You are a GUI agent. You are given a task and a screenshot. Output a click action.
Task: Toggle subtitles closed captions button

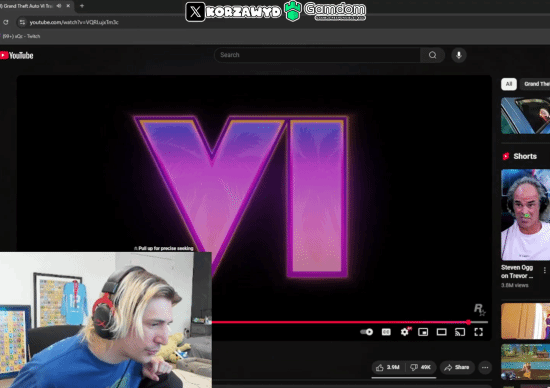tap(386, 332)
